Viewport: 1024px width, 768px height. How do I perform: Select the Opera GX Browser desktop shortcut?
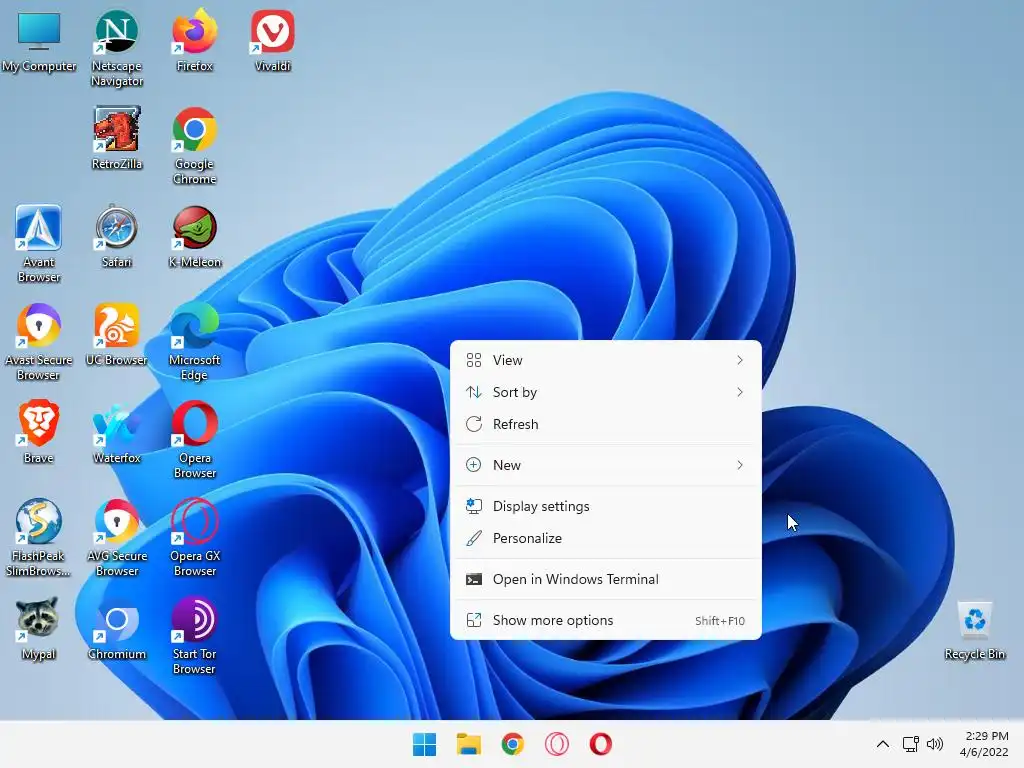[195, 538]
